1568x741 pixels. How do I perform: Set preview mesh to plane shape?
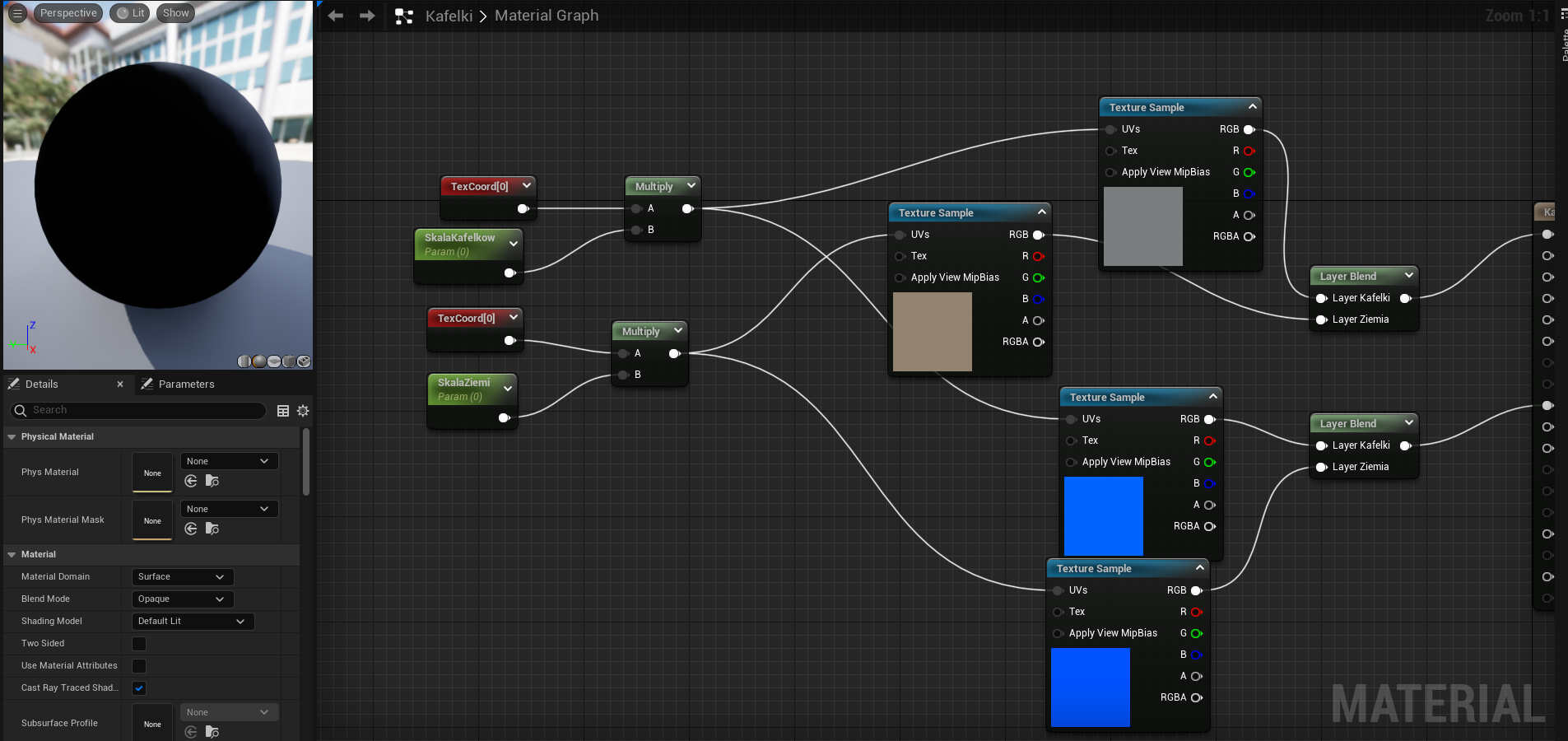click(x=274, y=361)
